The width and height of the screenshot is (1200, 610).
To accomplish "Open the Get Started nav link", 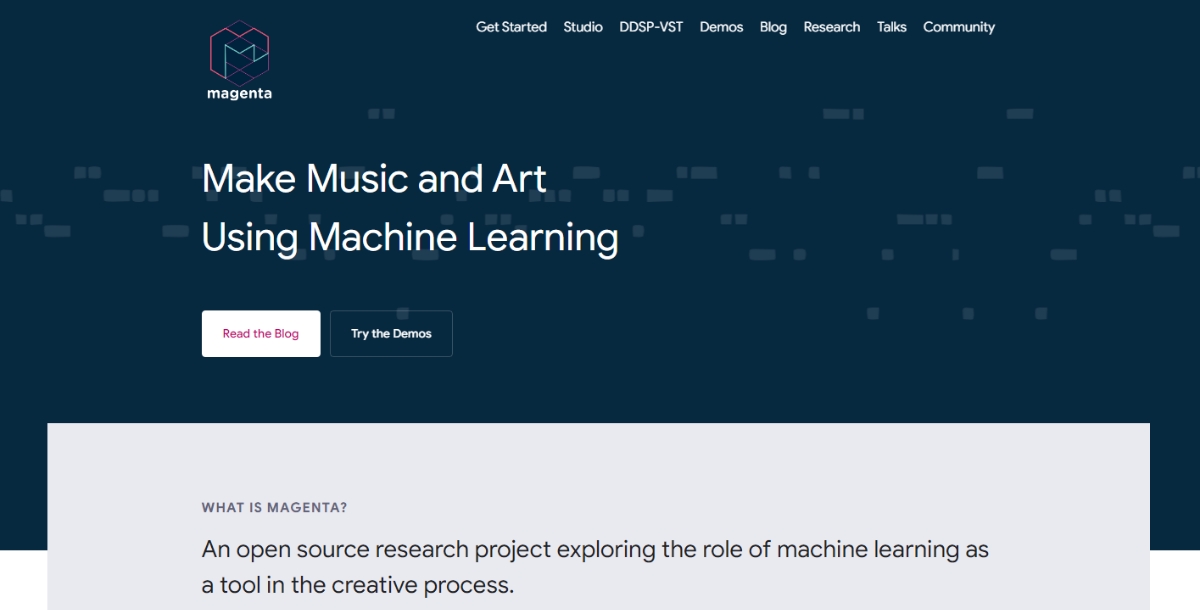I will [511, 27].
